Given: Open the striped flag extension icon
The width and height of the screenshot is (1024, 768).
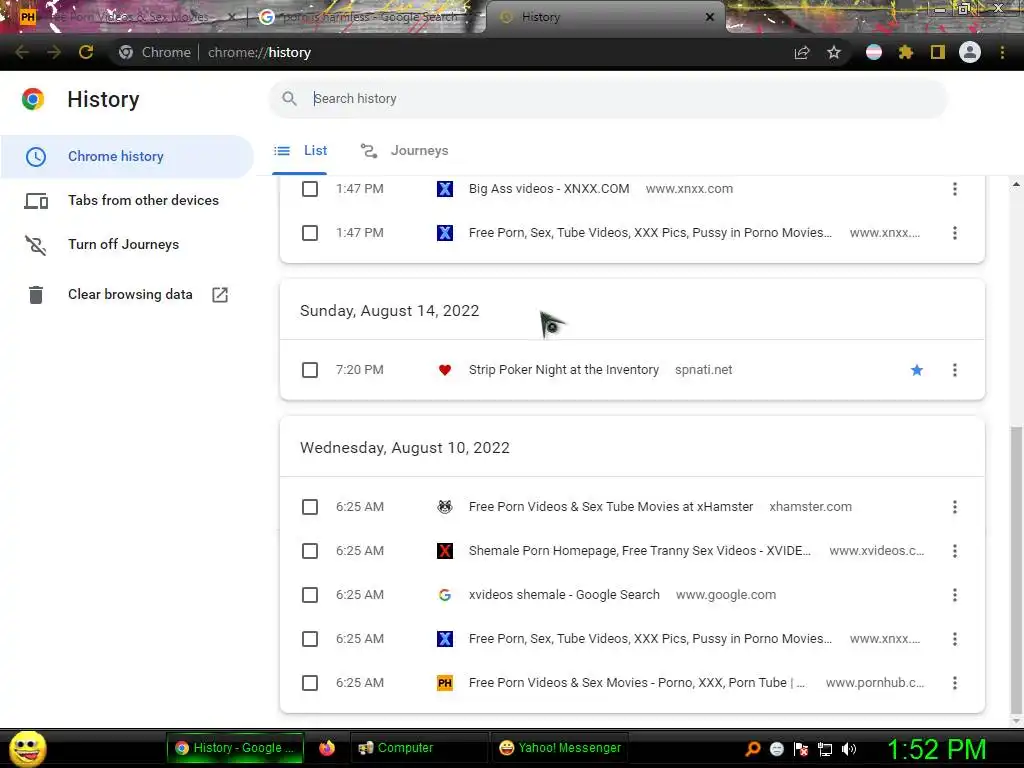Looking at the screenshot, I should click(874, 52).
